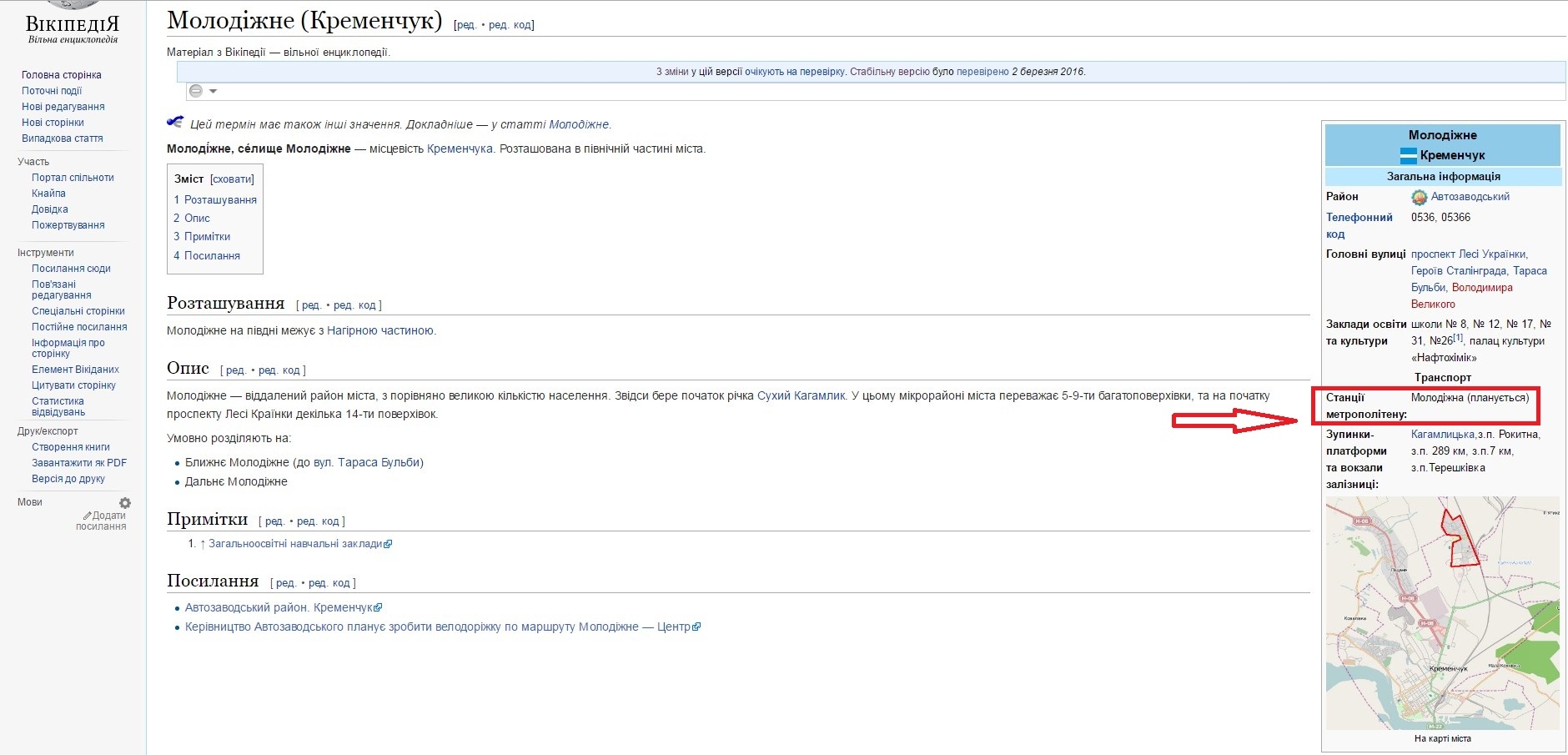Jump to Посилання in the contents box
This screenshot has width=1568, height=755.
tap(212, 256)
